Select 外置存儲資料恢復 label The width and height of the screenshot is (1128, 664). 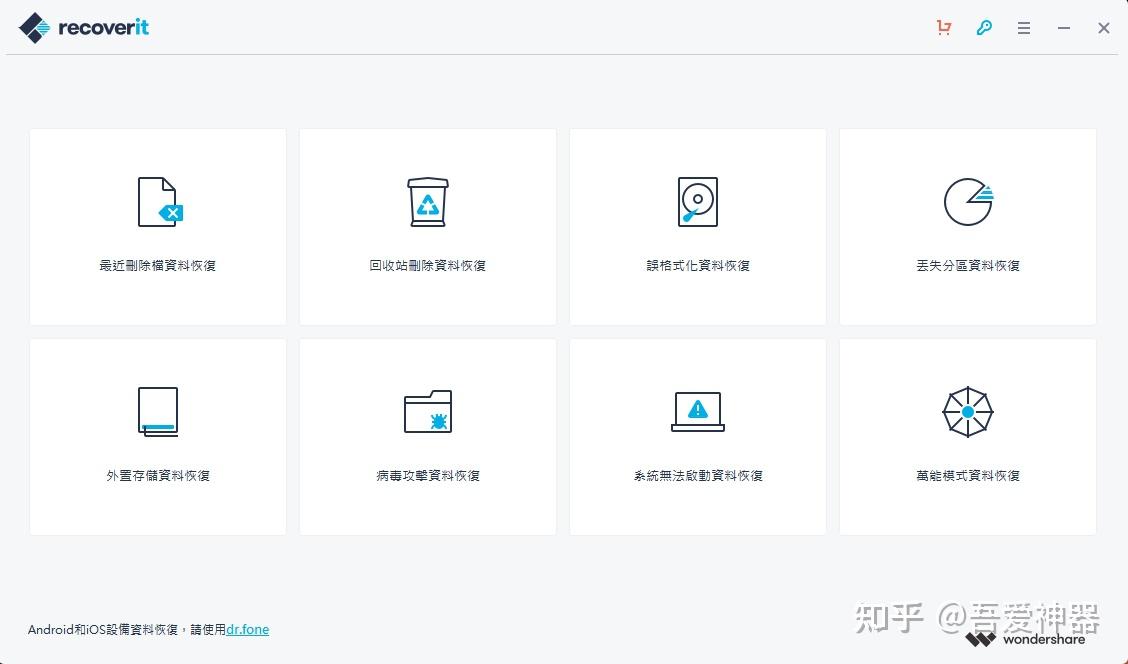(x=158, y=476)
